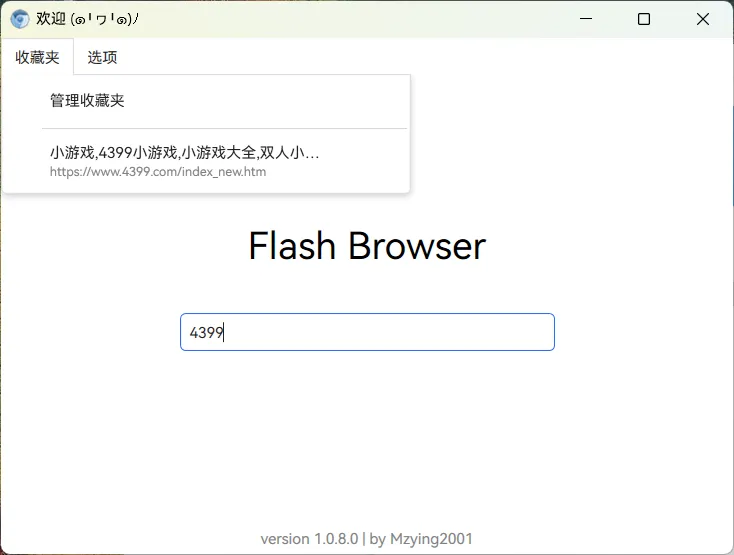
Task: Minimize the Flash Browser window
Action: click(x=586, y=19)
